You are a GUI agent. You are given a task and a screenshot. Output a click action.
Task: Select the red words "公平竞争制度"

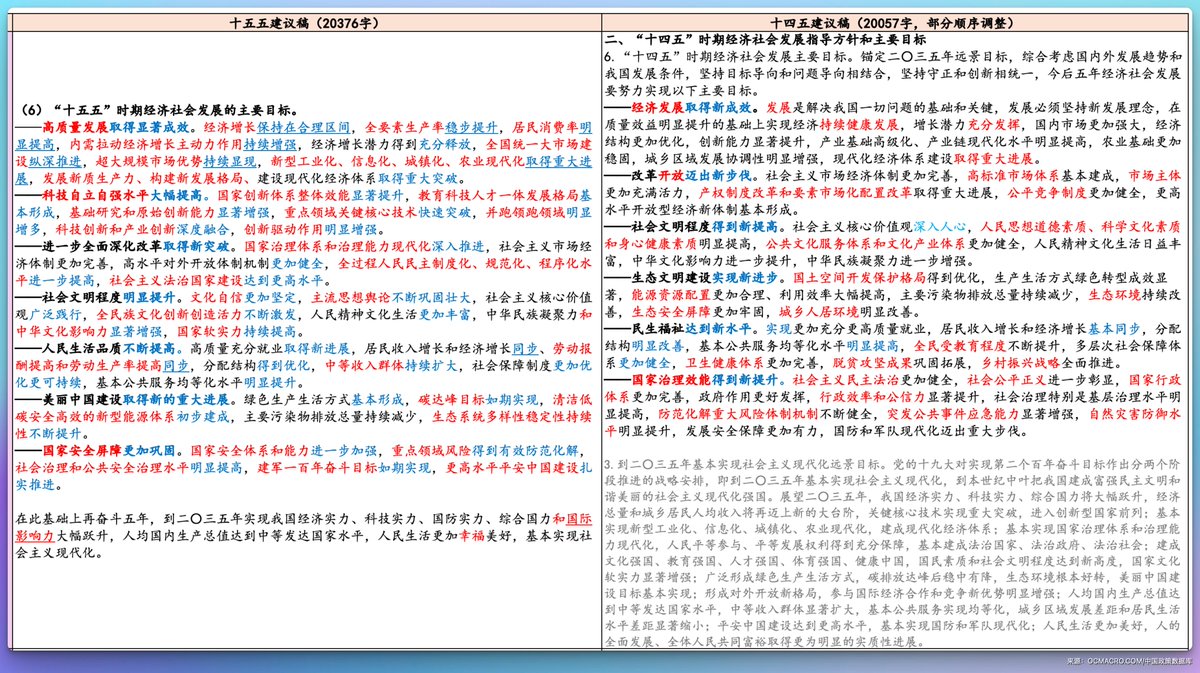(x=1046, y=192)
